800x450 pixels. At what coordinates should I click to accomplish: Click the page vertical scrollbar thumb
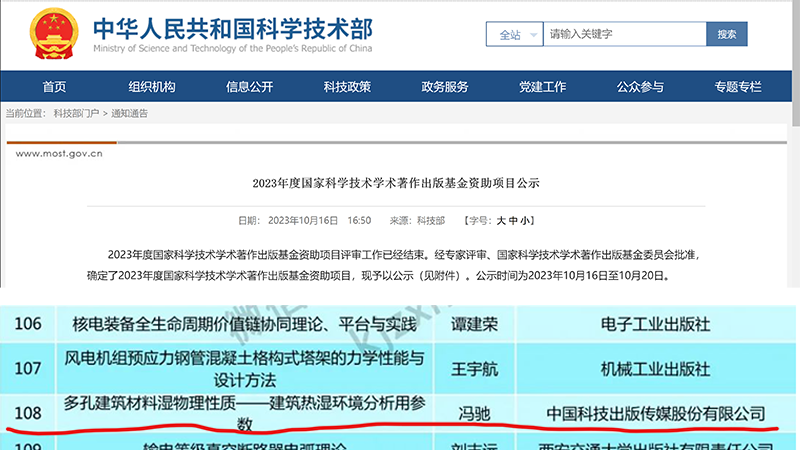click(x=796, y=63)
